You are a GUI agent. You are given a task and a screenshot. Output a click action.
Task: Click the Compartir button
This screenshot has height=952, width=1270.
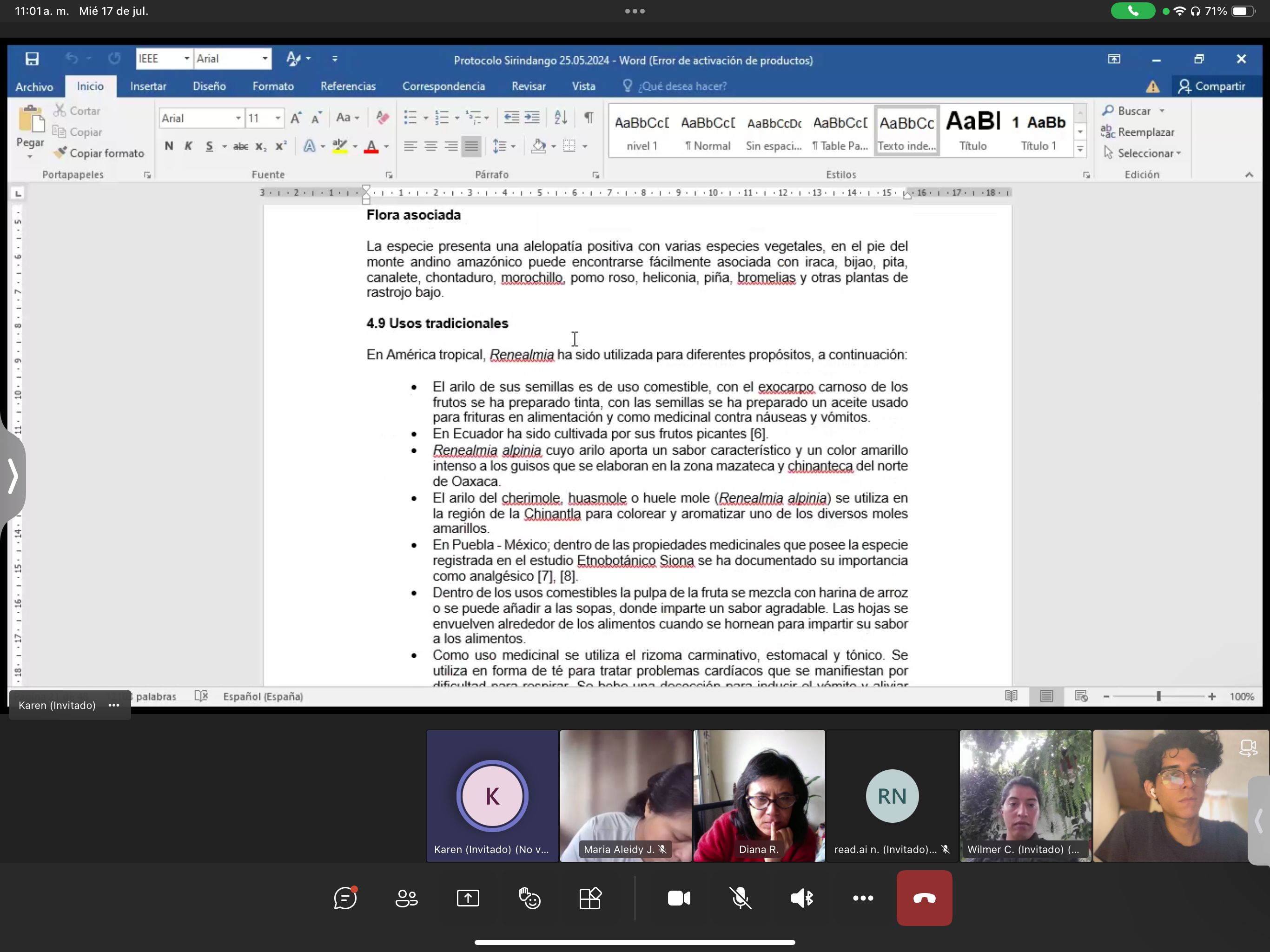click(1212, 86)
